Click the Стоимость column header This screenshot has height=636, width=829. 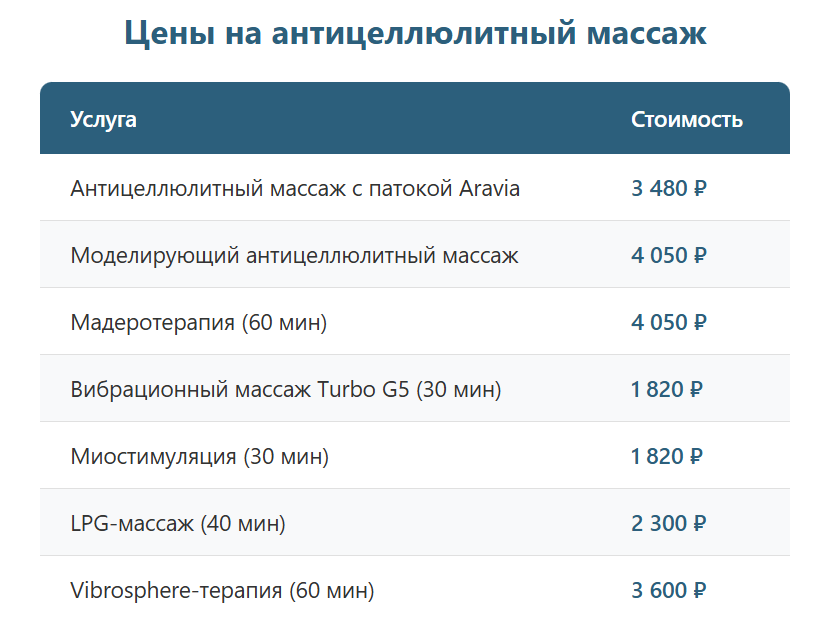687,119
